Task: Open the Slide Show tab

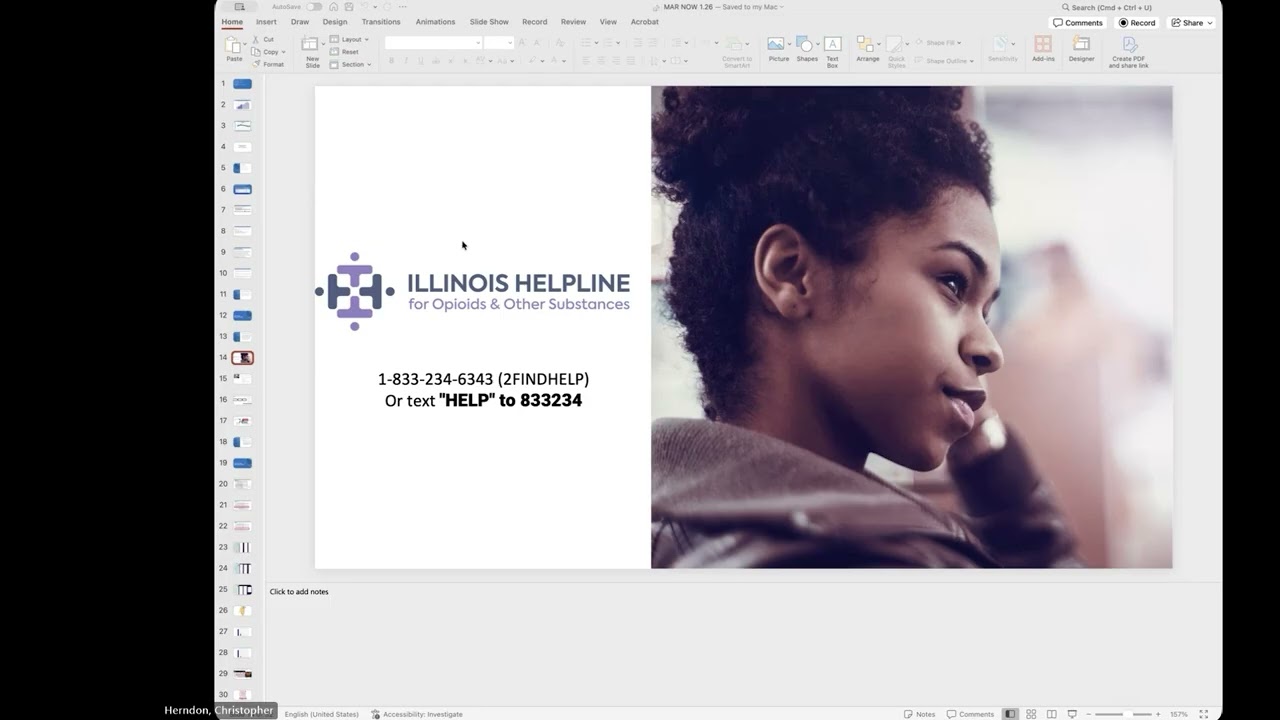Action: point(489,22)
